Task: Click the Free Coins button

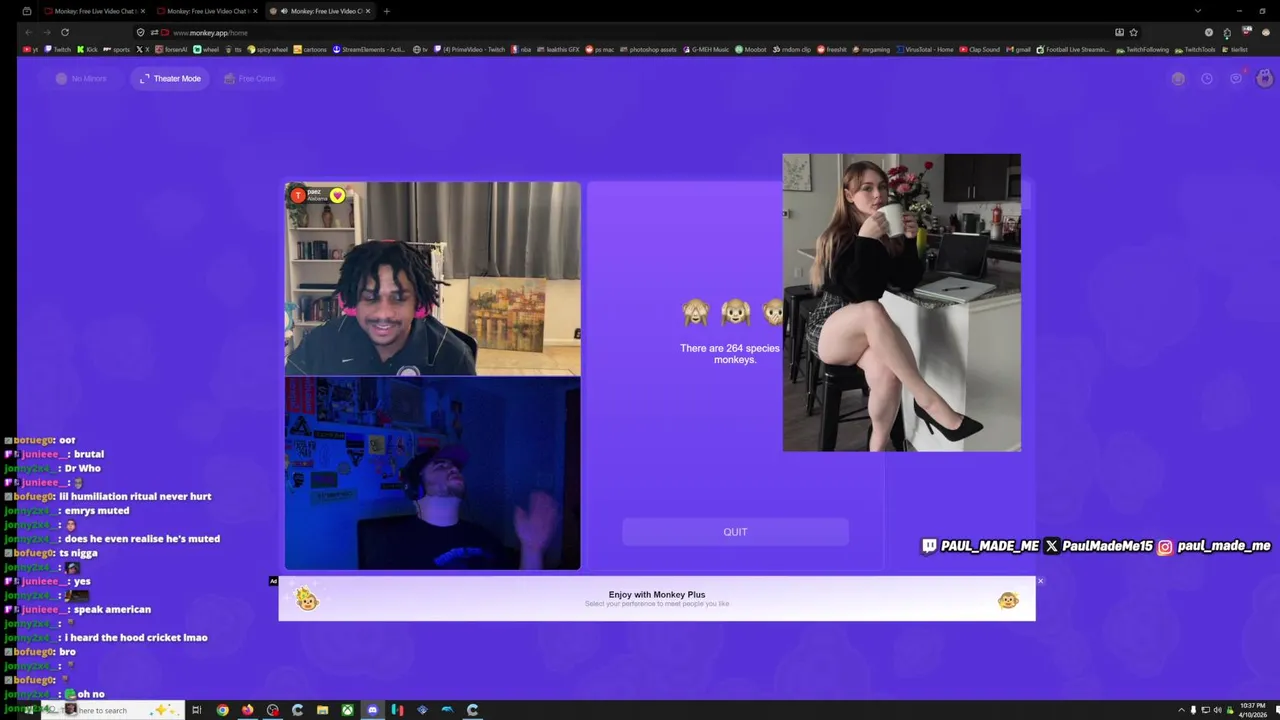Action: tap(250, 78)
